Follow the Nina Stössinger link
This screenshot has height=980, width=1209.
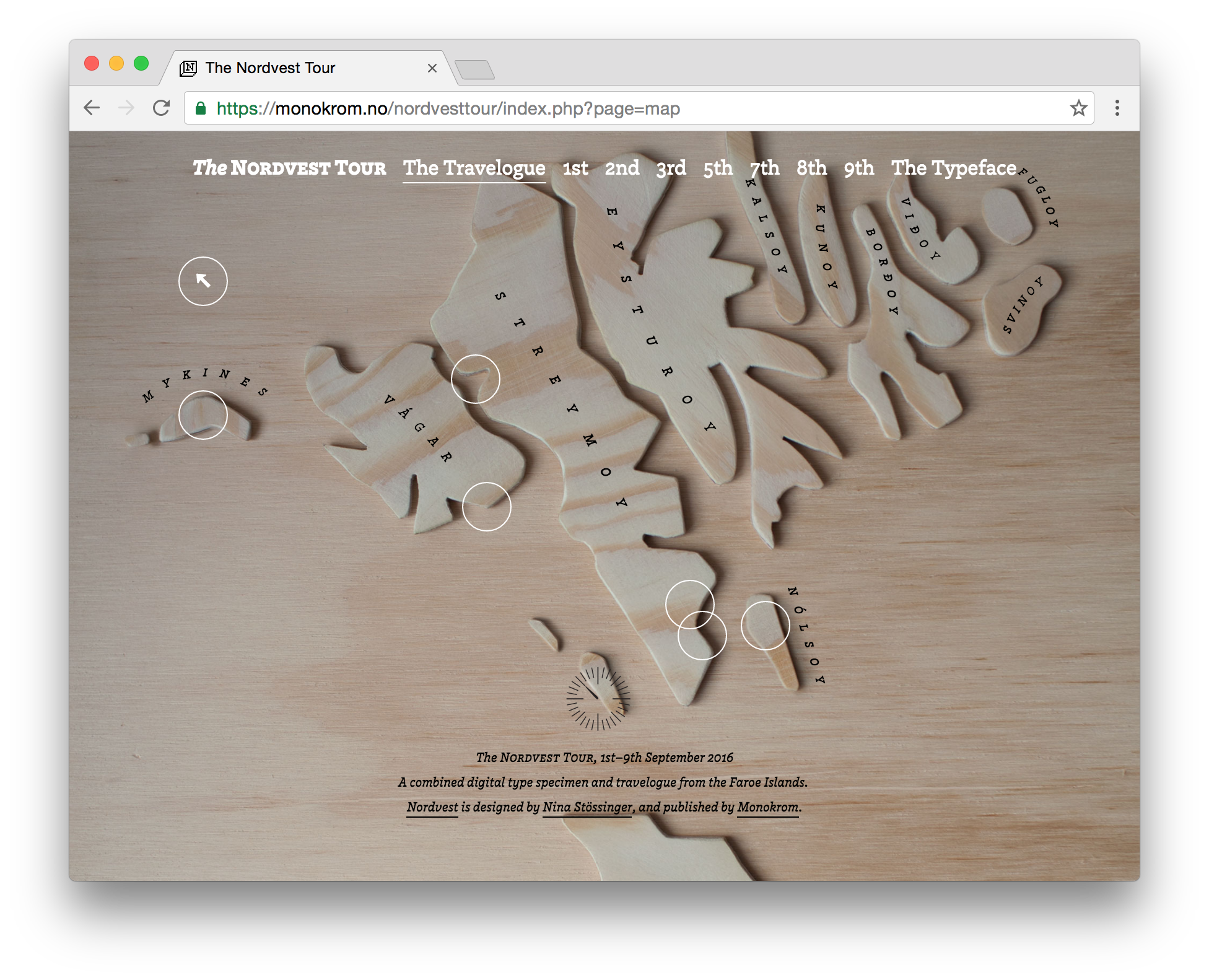point(587,807)
